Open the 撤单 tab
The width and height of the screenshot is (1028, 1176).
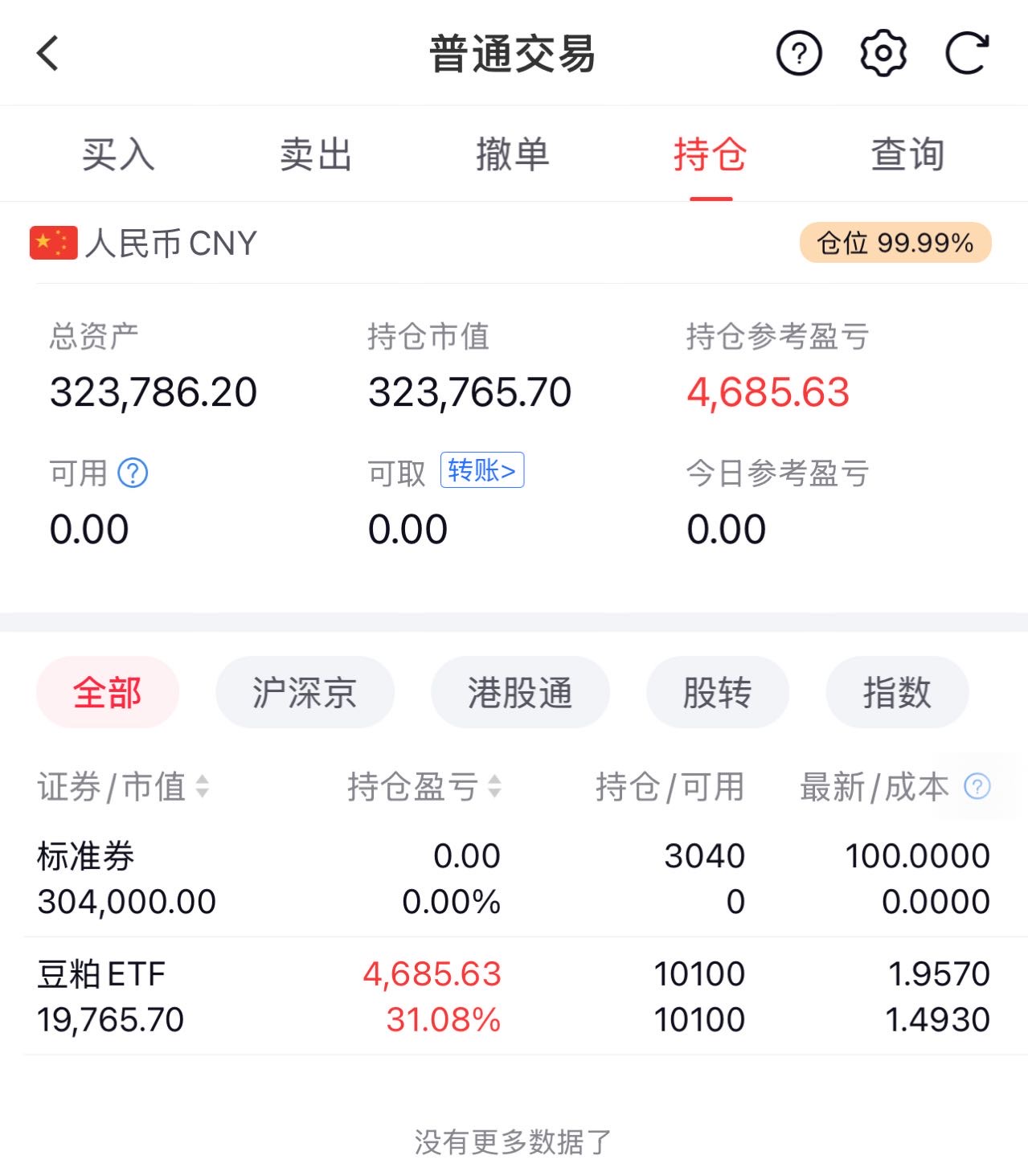513,154
